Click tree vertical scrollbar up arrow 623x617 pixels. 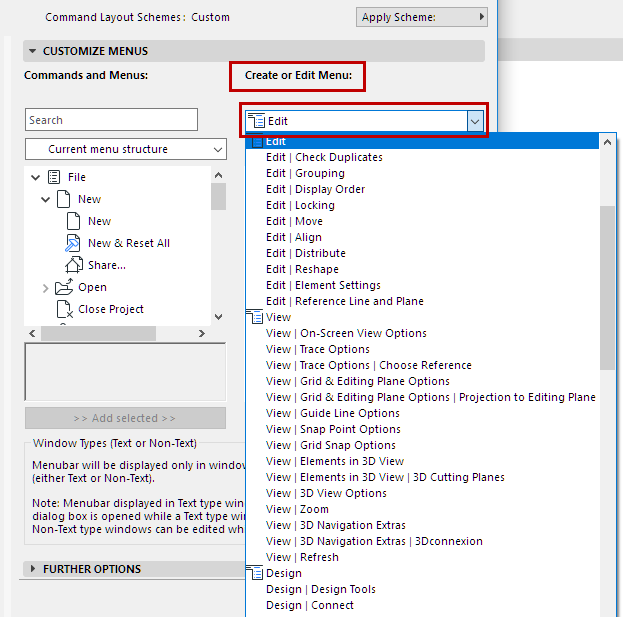(x=219, y=175)
